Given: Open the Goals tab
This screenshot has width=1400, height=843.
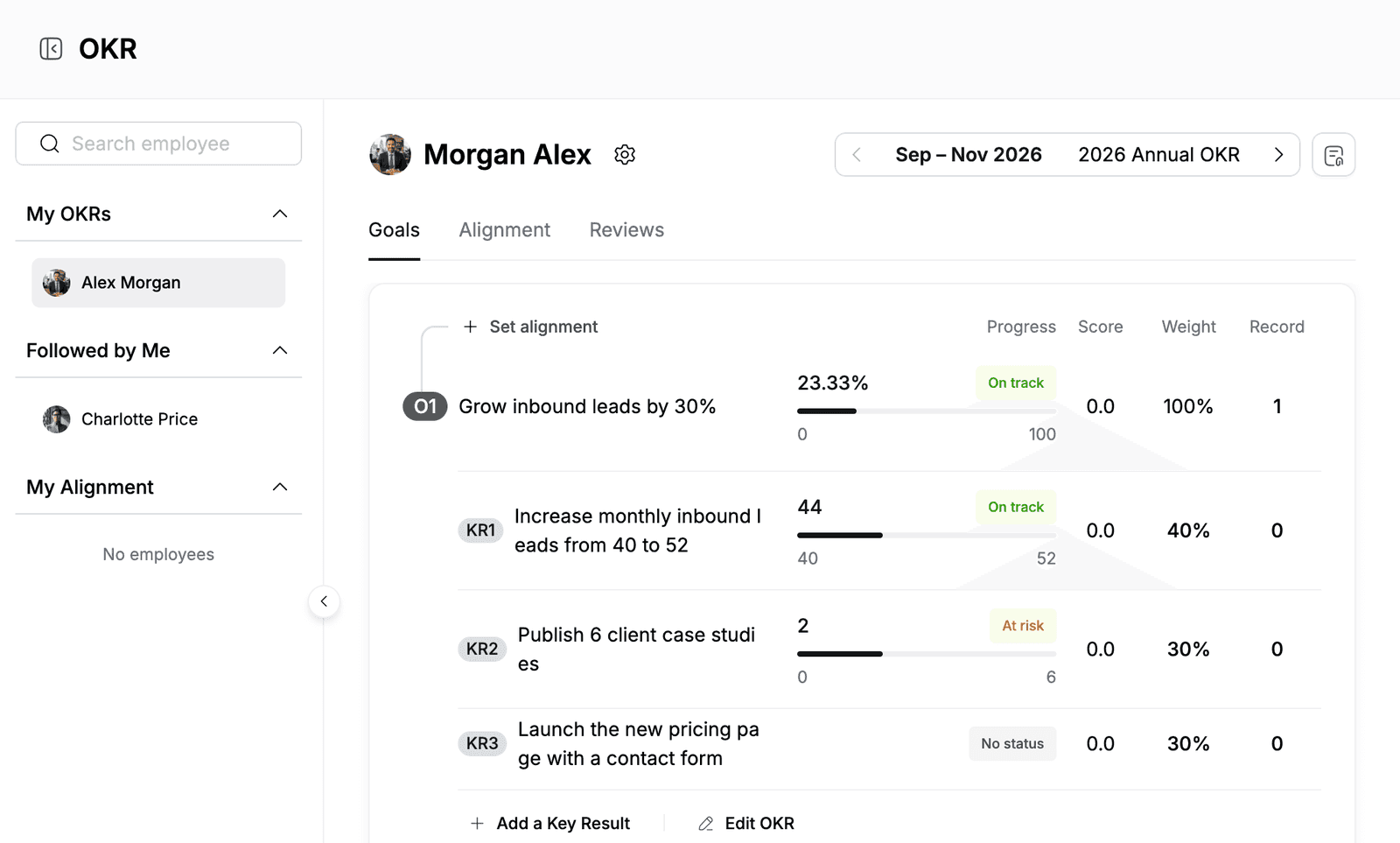Looking at the screenshot, I should (394, 230).
